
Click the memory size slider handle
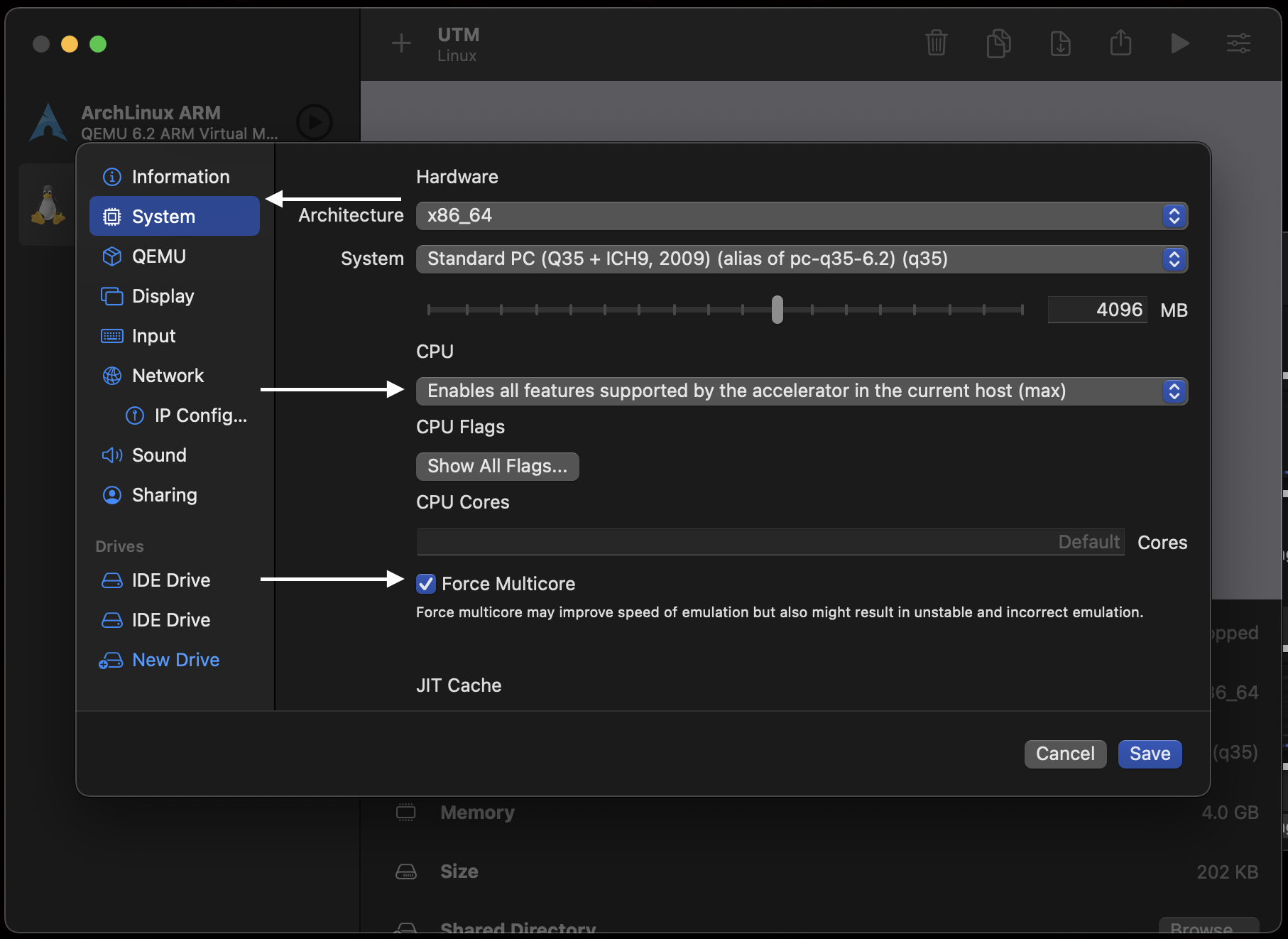pyautogui.click(x=777, y=310)
